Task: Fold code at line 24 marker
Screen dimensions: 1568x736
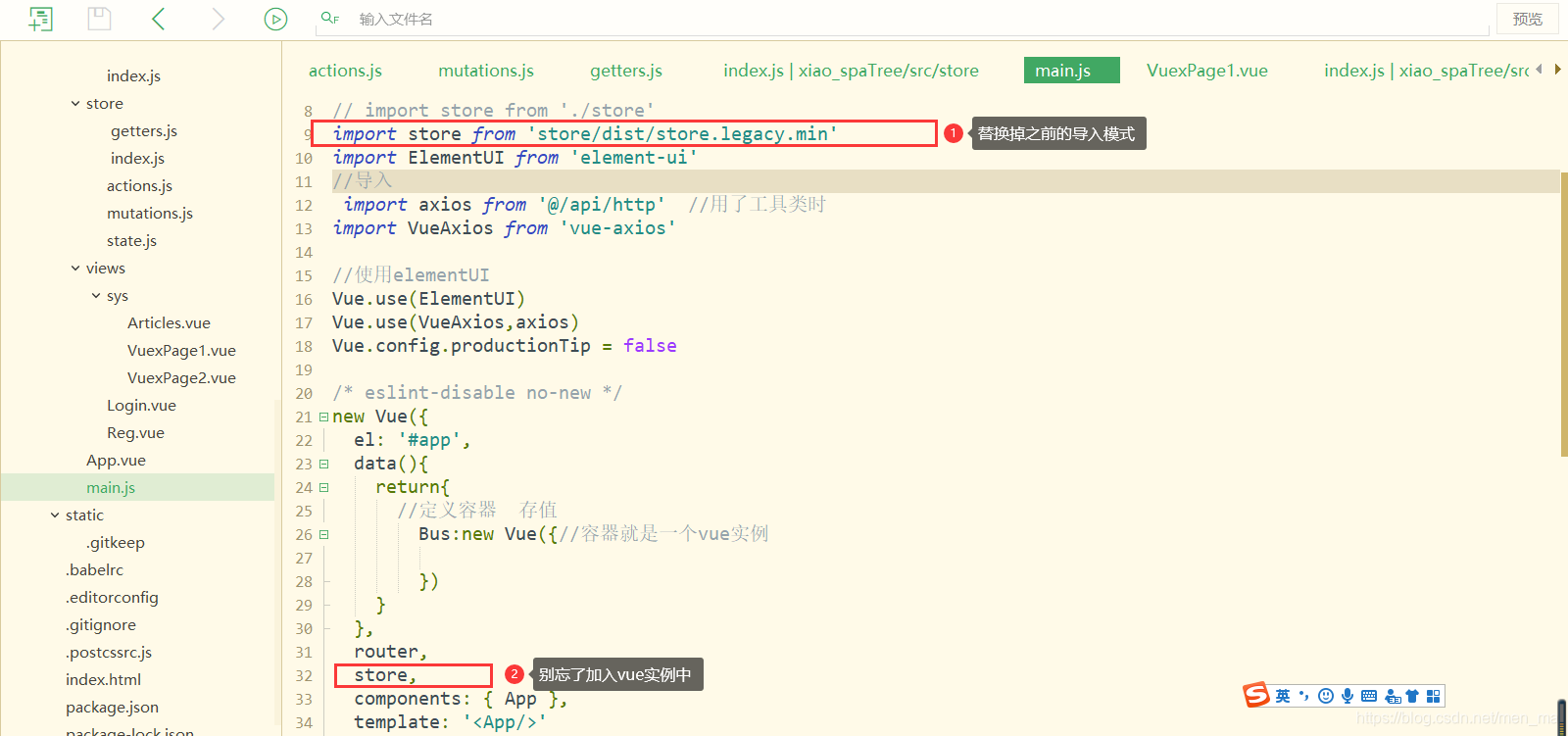Action: [x=323, y=487]
